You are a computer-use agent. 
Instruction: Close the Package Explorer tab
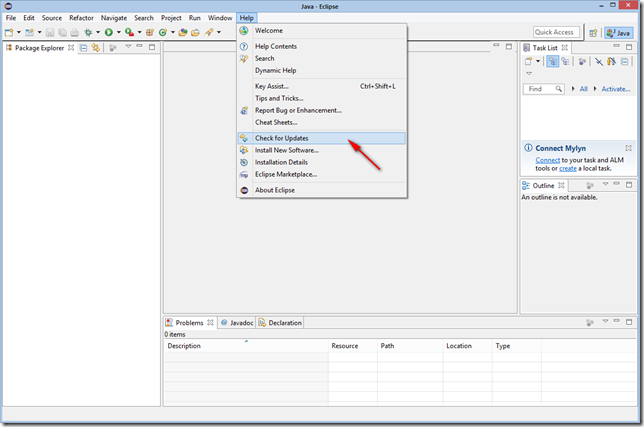coord(71,48)
